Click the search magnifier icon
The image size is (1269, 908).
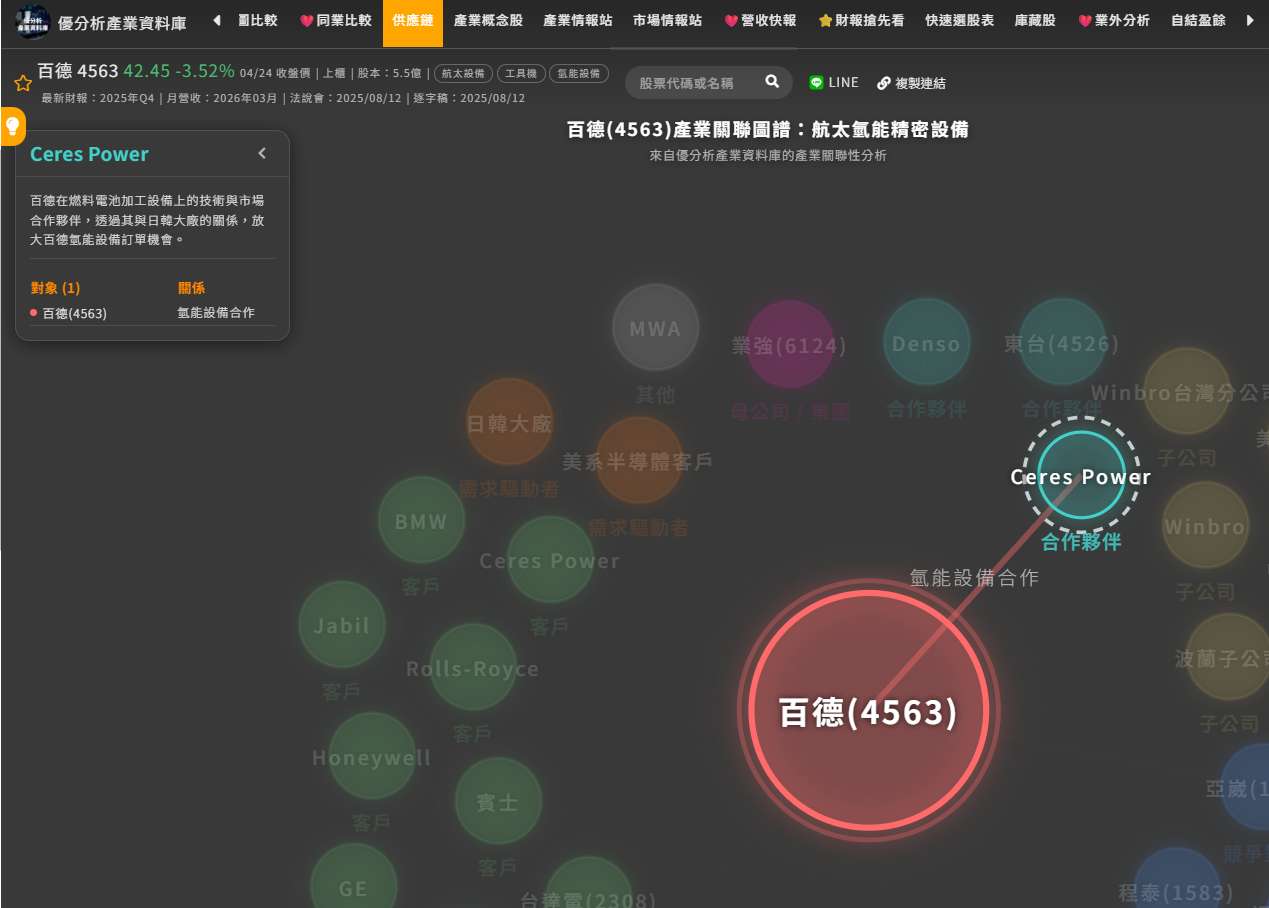772,82
